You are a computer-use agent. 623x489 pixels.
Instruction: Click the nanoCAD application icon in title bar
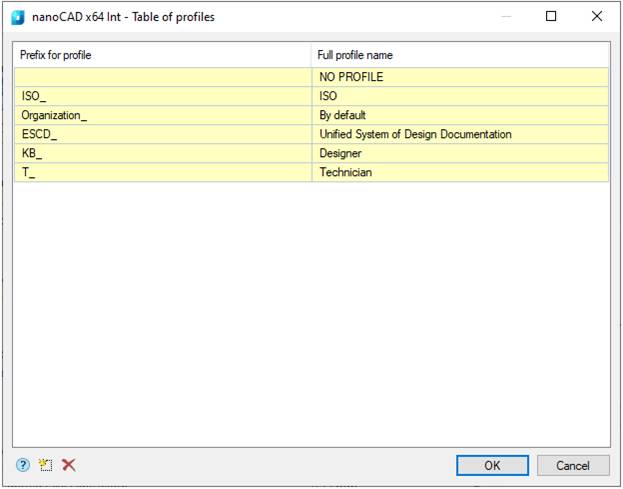click(x=18, y=17)
